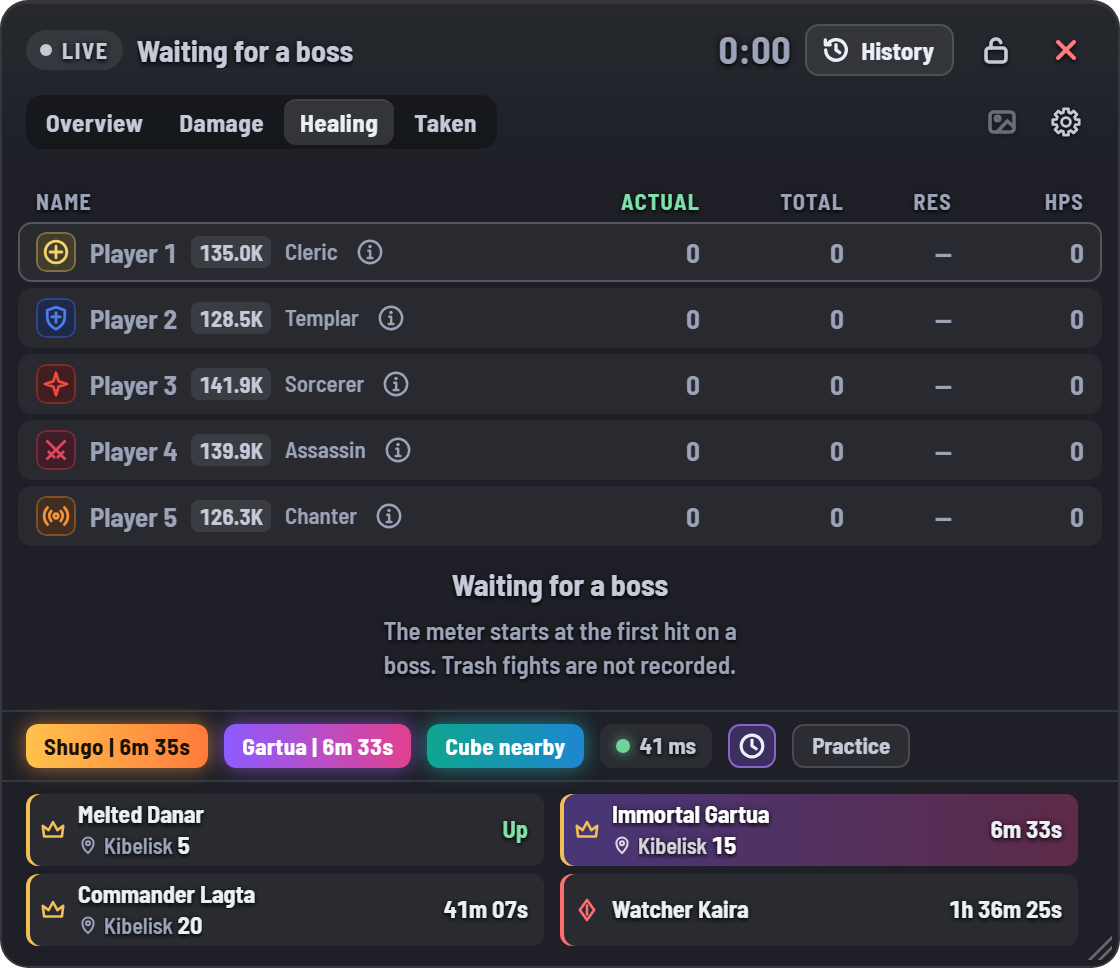The width and height of the screenshot is (1120, 968).
Task: Click the 139.9K power badge
Action: [231, 451]
